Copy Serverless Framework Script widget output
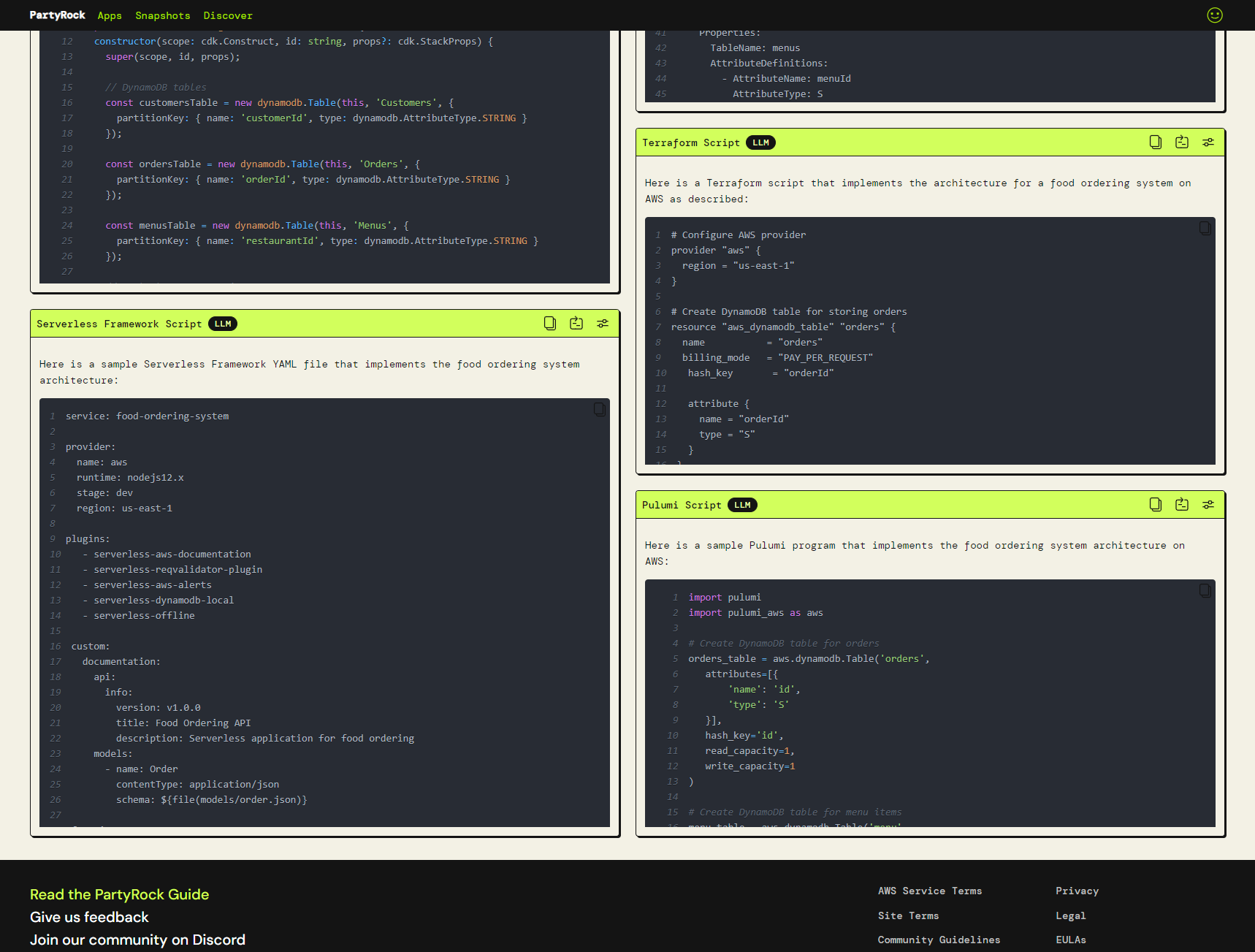1255x952 pixels. (x=550, y=324)
